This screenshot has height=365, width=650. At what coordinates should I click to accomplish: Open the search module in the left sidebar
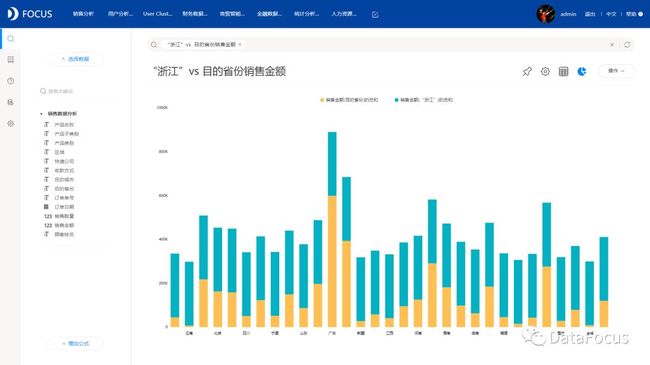[11, 39]
